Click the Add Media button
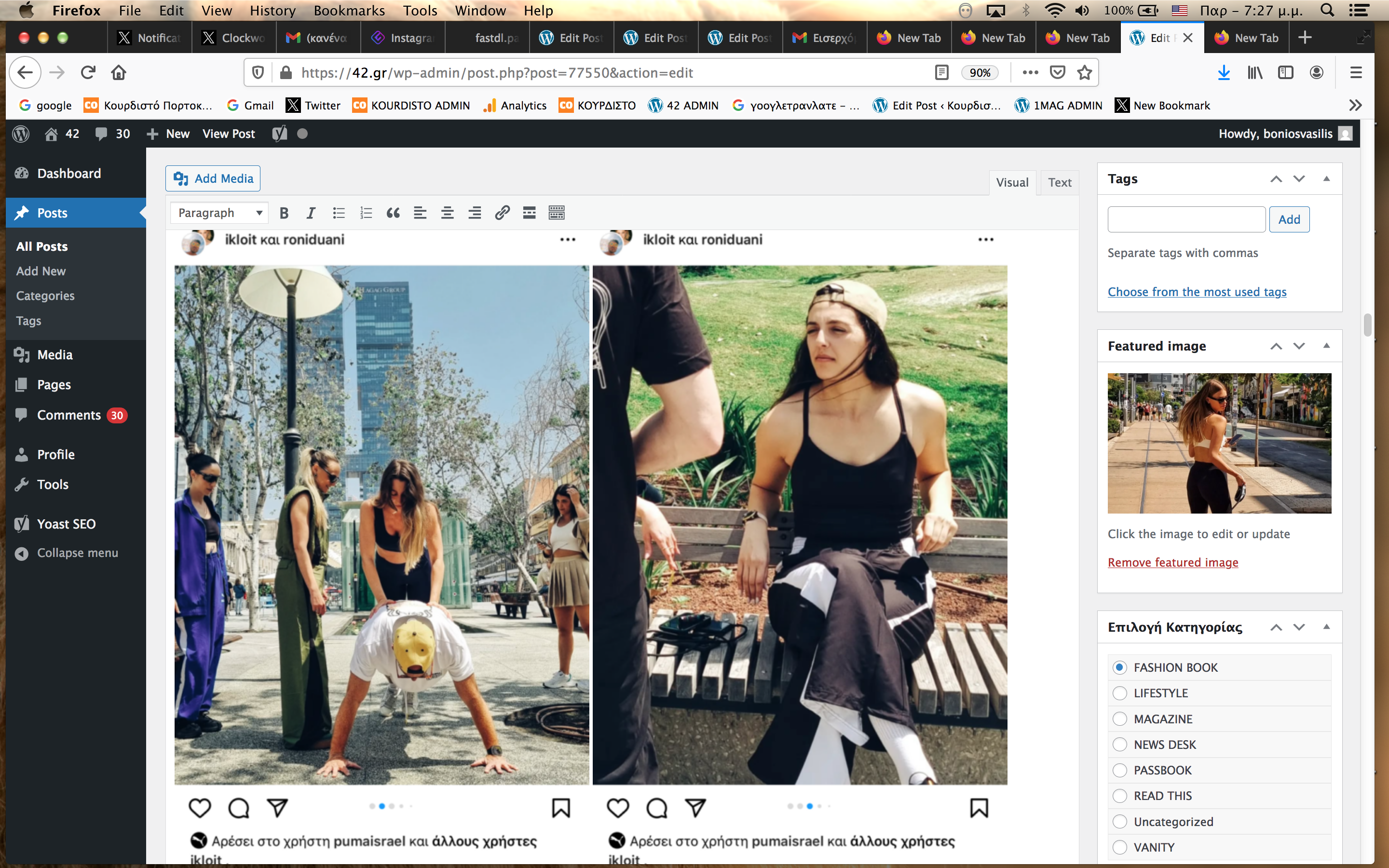Image resolution: width=1389 pixels, height=868 pixels. click(213, 178)
